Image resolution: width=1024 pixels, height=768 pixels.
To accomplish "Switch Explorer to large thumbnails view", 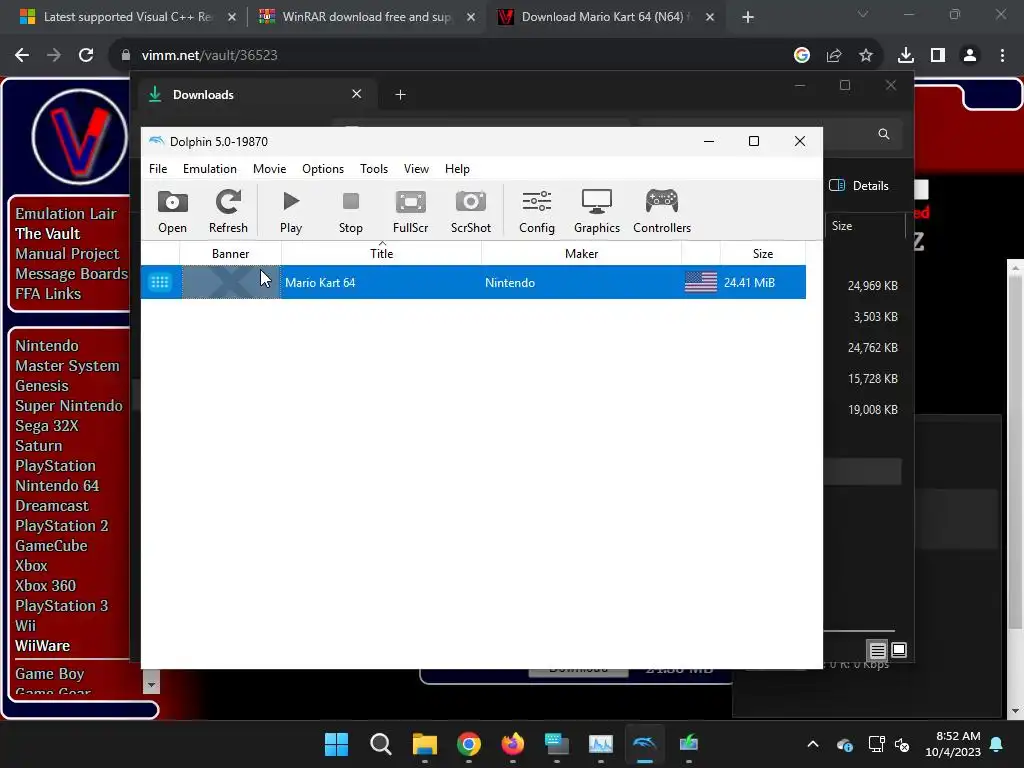I will click(x=899, y=650).
